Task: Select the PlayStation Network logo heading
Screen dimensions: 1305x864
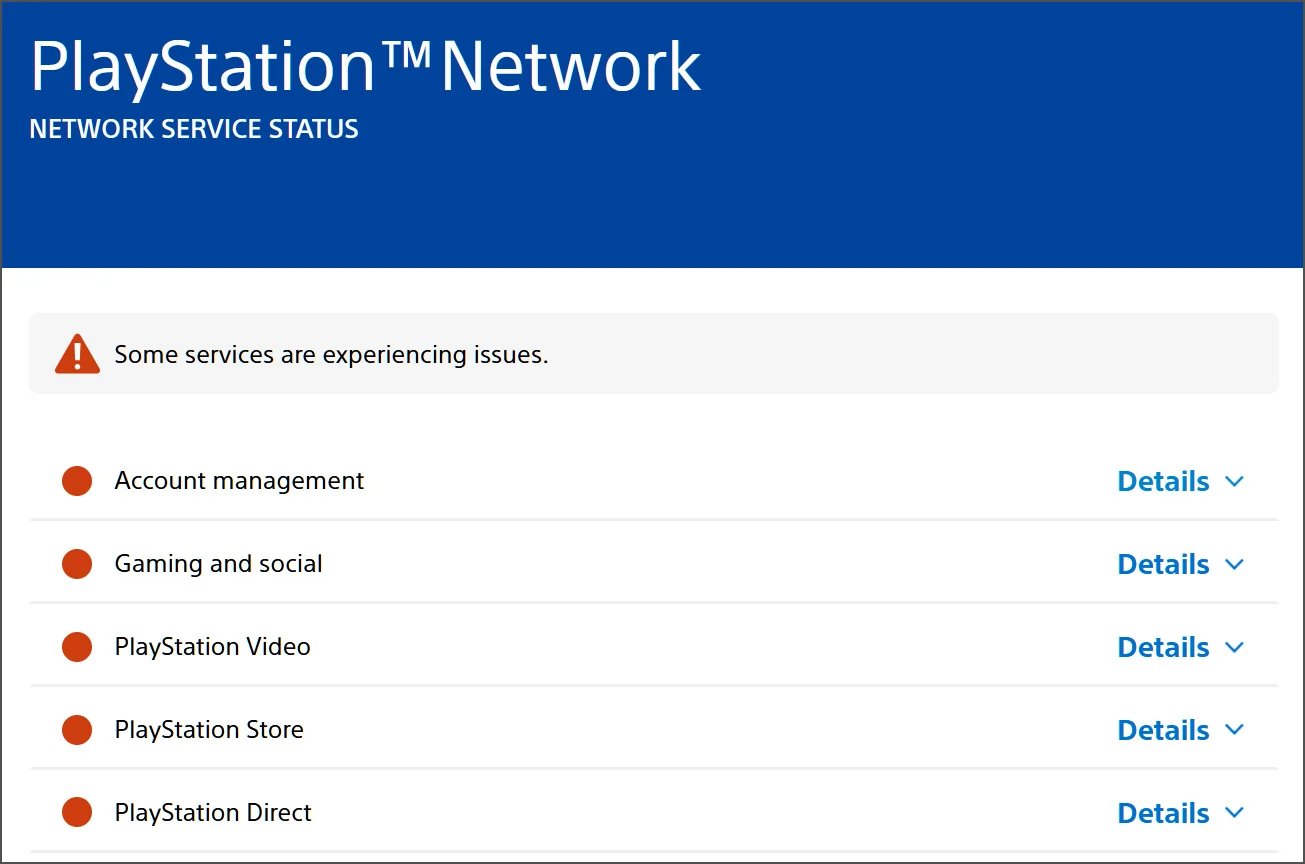Action: coord(366,65)
